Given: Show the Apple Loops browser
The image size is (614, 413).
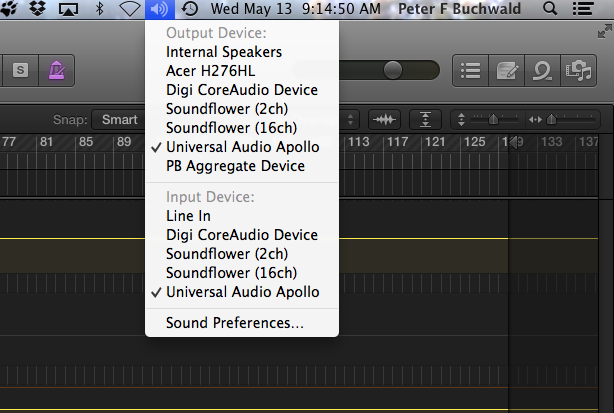Looking at the screenshot, I should [541, 70].
